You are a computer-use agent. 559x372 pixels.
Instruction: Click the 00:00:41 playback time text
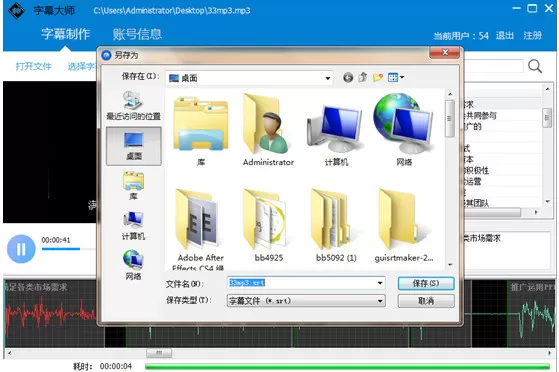56,240
